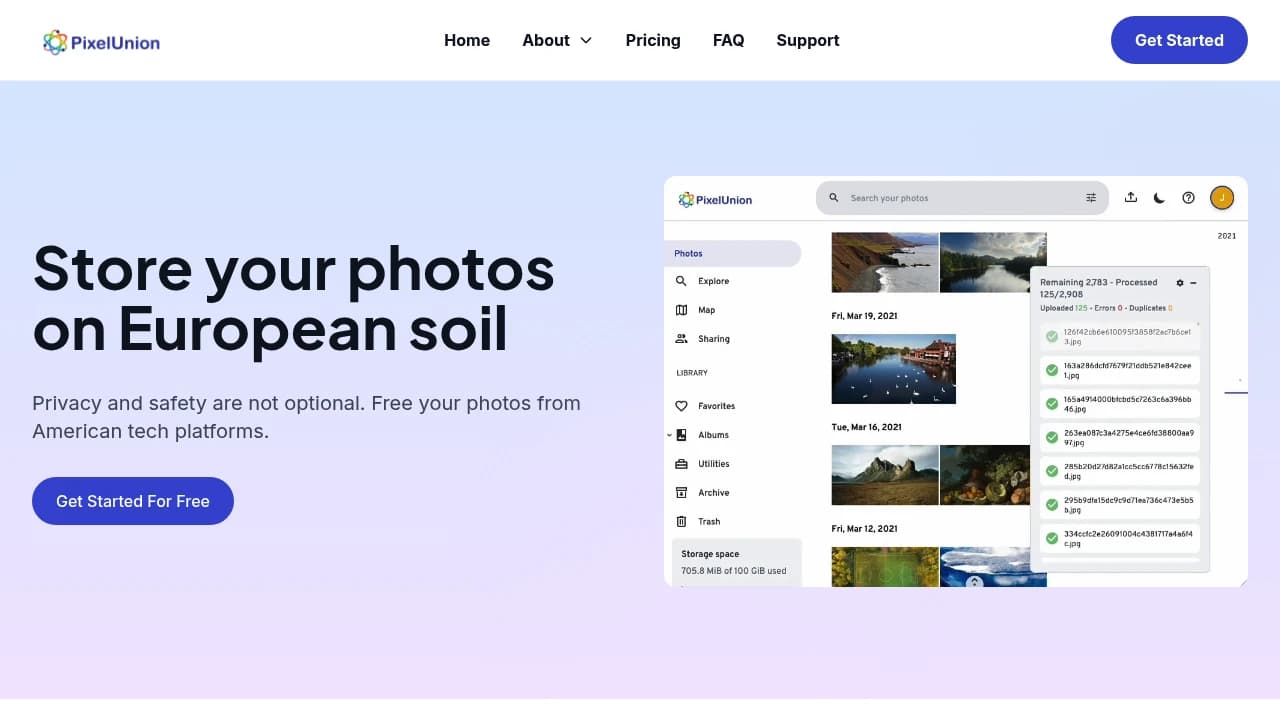Click checkmark for 165a4914000bfcbd5c7263c6a396bb46.jpg
The width and height of the screenshot is (1280, 720).
pyautogui.click(x=1052, y=404)
